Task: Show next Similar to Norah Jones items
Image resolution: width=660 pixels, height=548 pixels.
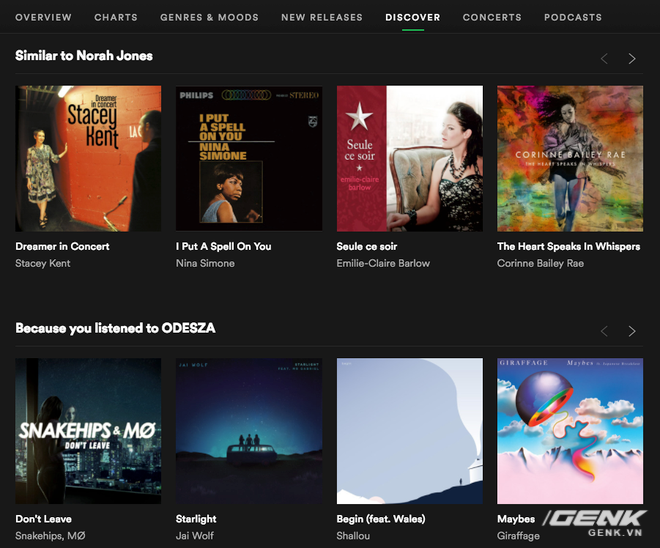Action: coord(632,59)
